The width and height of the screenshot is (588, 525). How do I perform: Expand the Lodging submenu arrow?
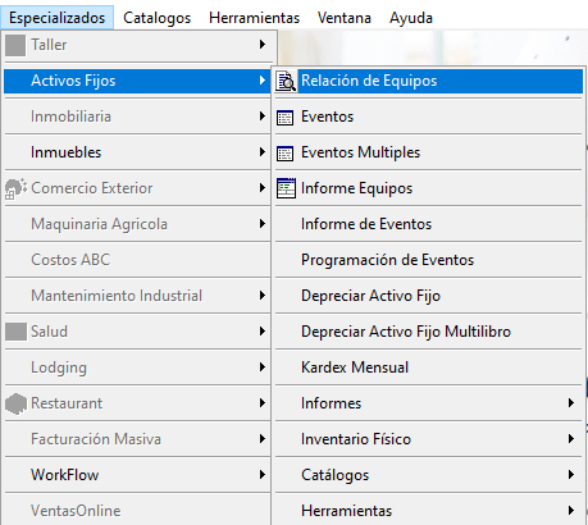[262, 367]
